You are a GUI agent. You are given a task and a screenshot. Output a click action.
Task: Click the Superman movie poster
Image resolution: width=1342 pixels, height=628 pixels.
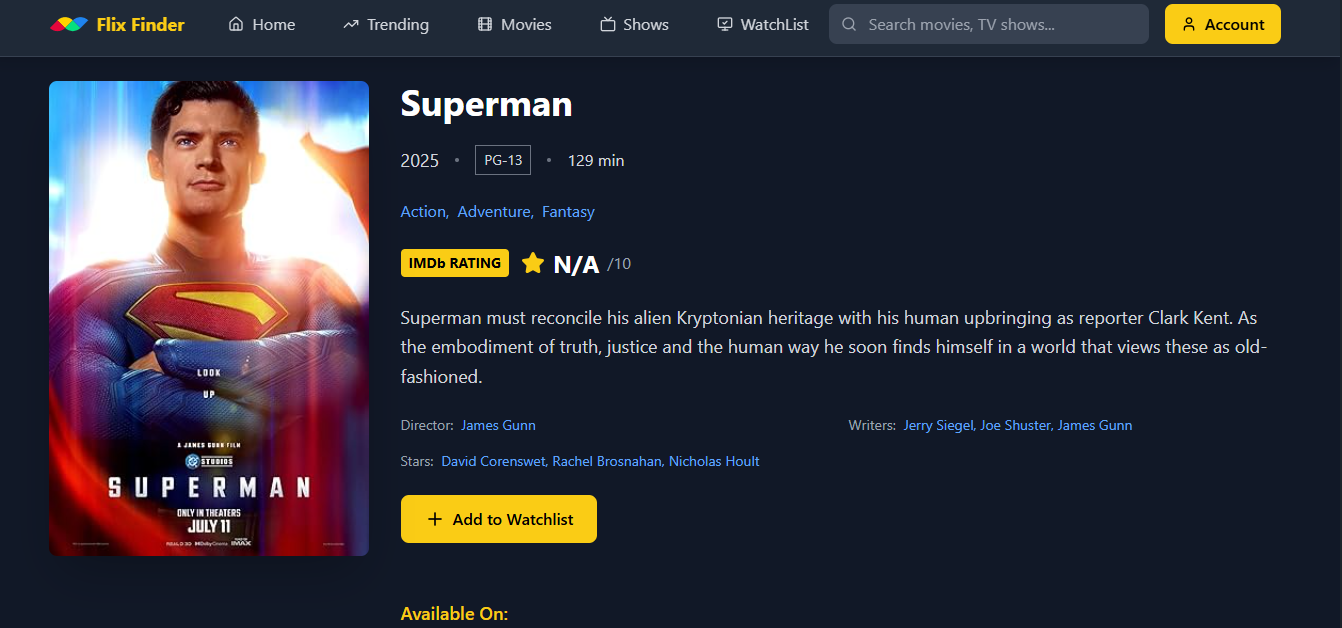click(209, 318)
